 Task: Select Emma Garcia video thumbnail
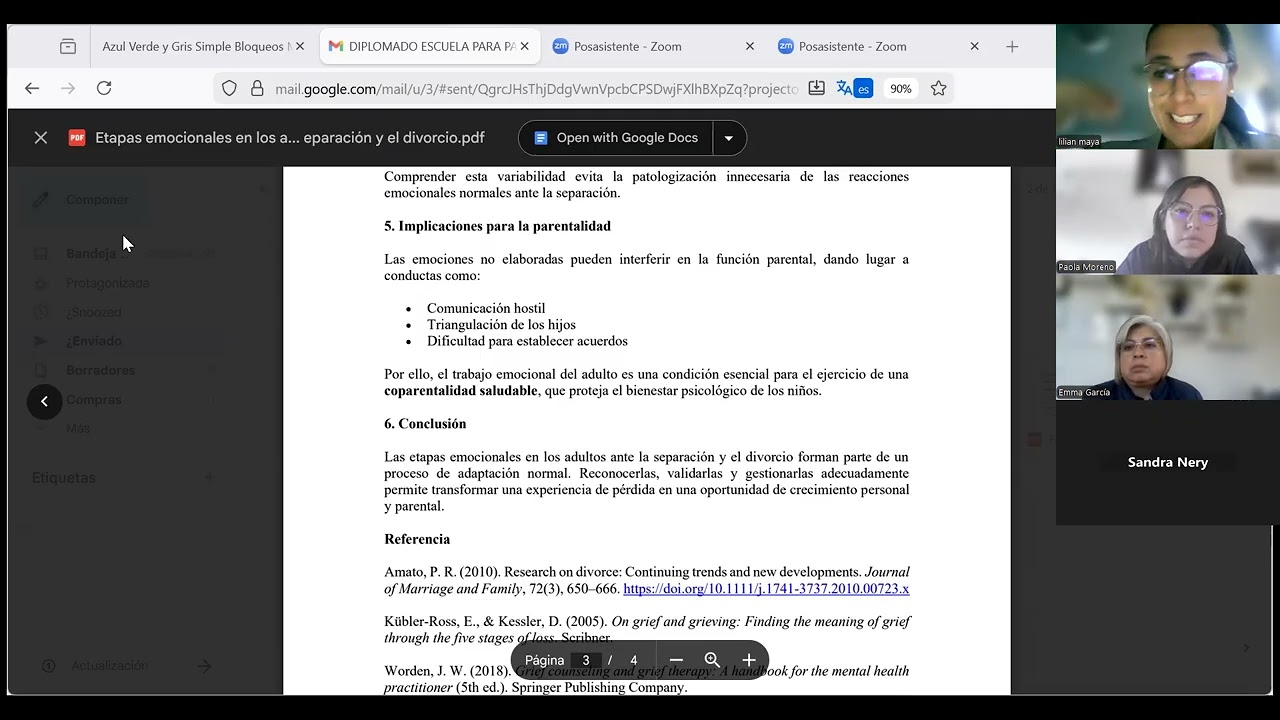click(x=1168, y=338)
